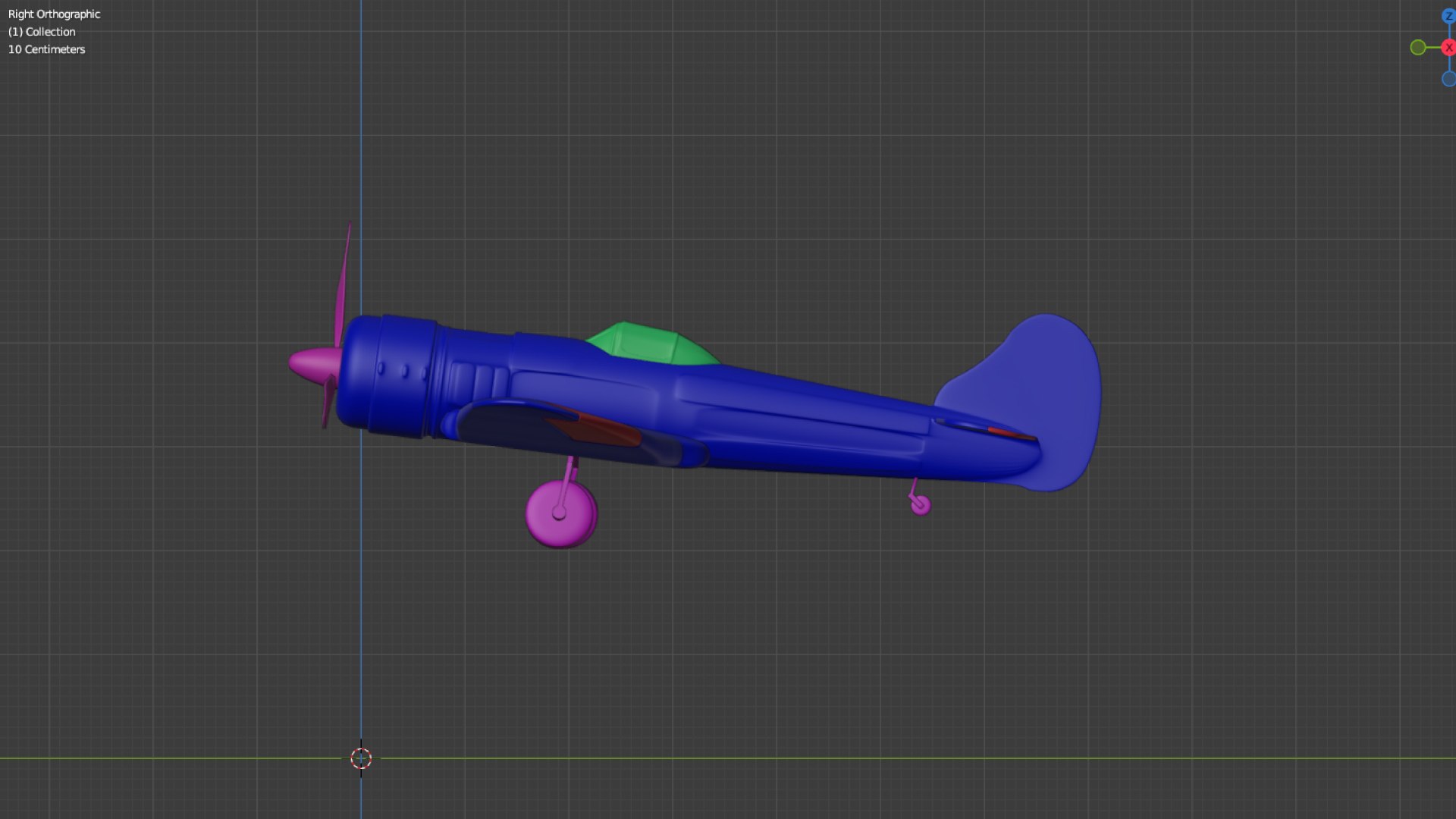Click the red X axis gizmo circle
Screen dimensions: 1456x819
pos(1448,48)
